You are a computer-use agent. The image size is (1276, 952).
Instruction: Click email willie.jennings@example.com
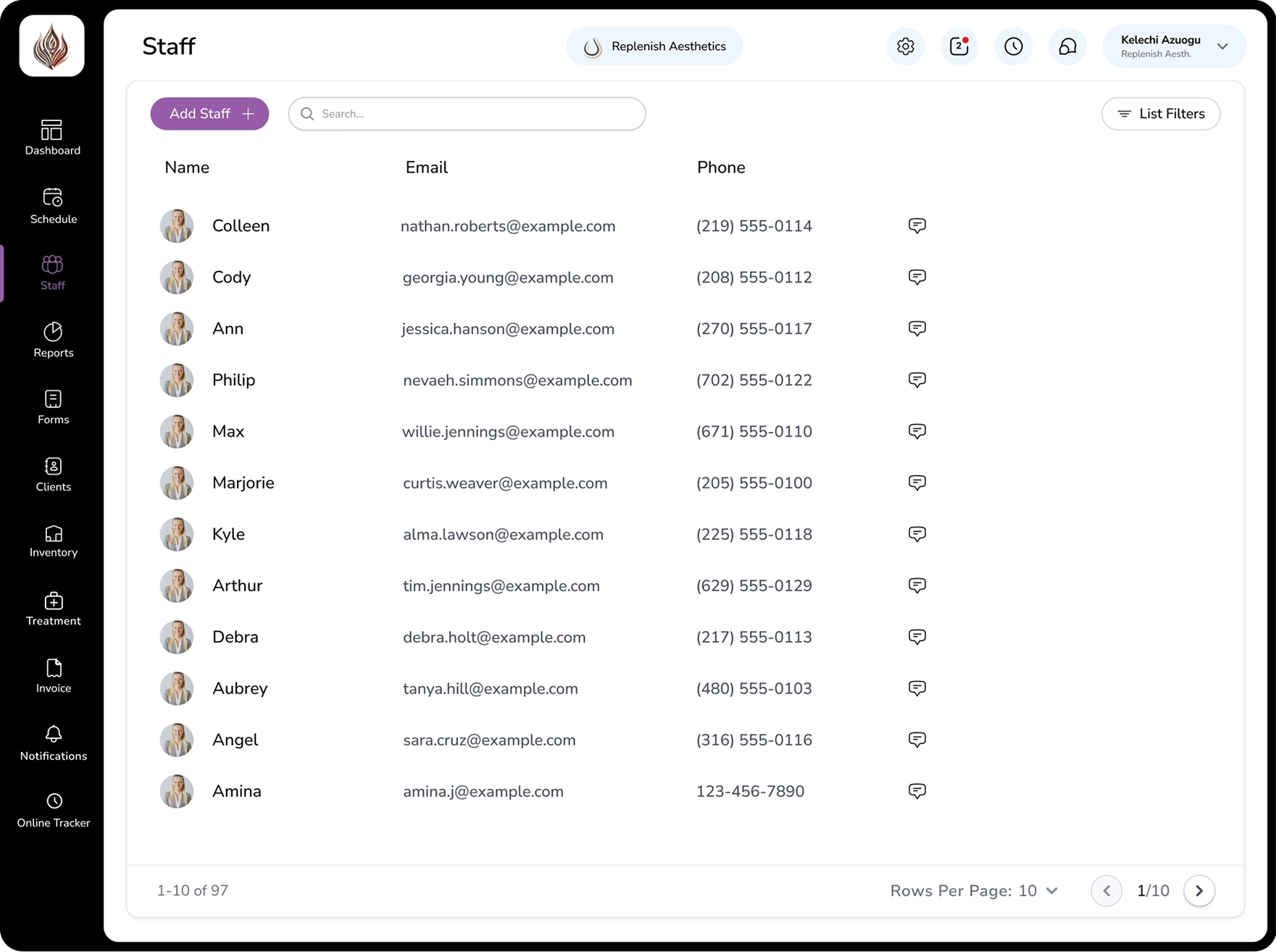point(508,432)
